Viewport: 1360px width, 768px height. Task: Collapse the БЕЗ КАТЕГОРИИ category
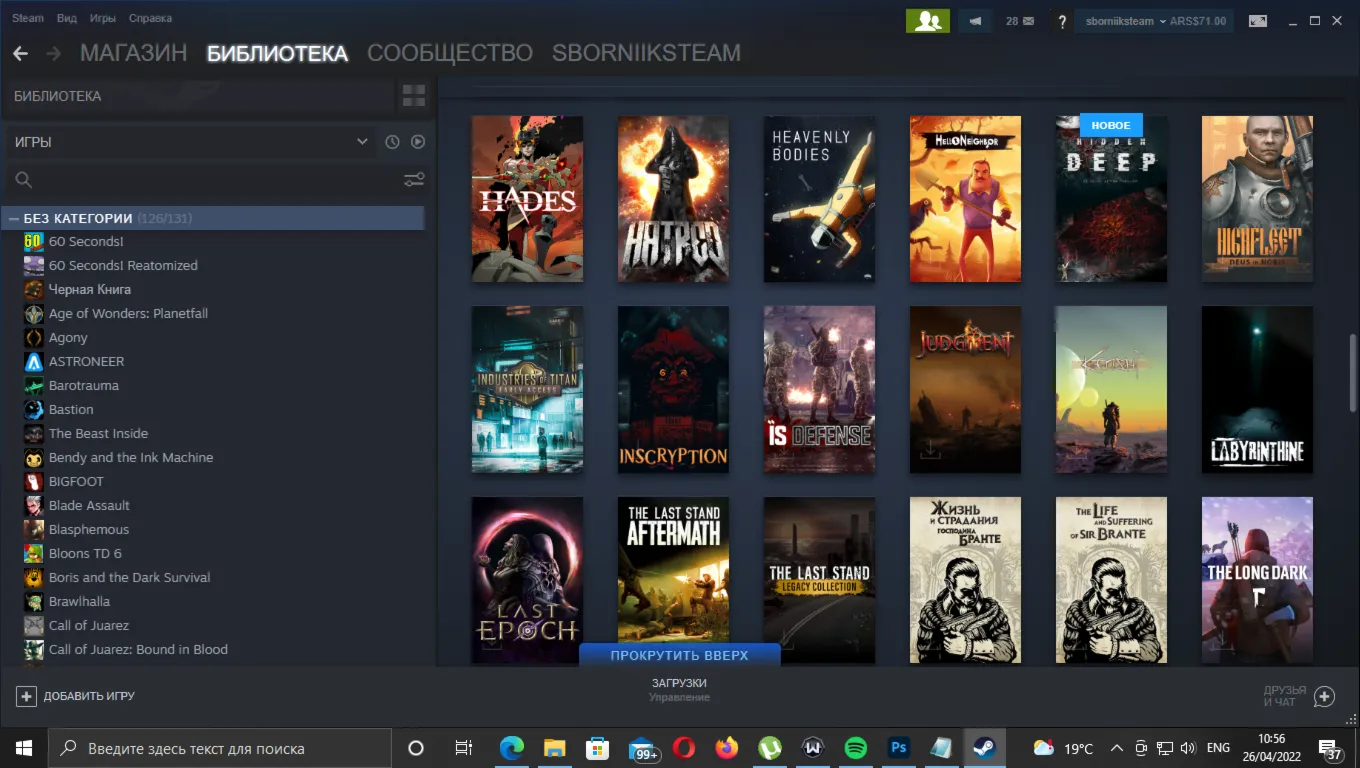pos(15,218)
